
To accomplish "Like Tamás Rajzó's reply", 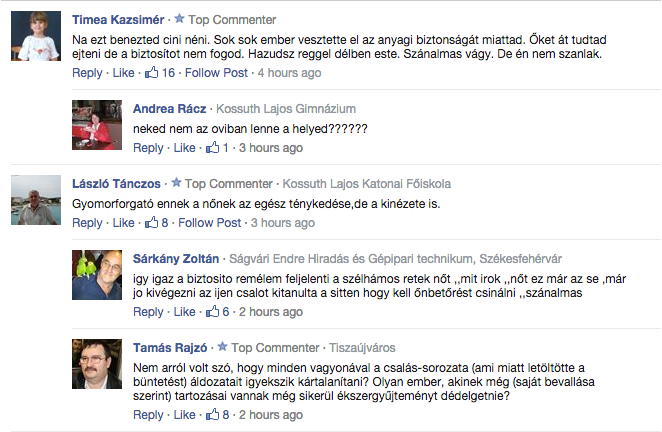I will [185, 414].
